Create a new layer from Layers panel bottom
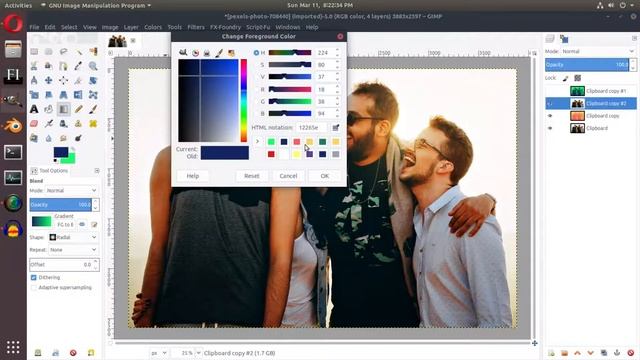The width and height of the screenshot is (640, 360). 551,353
